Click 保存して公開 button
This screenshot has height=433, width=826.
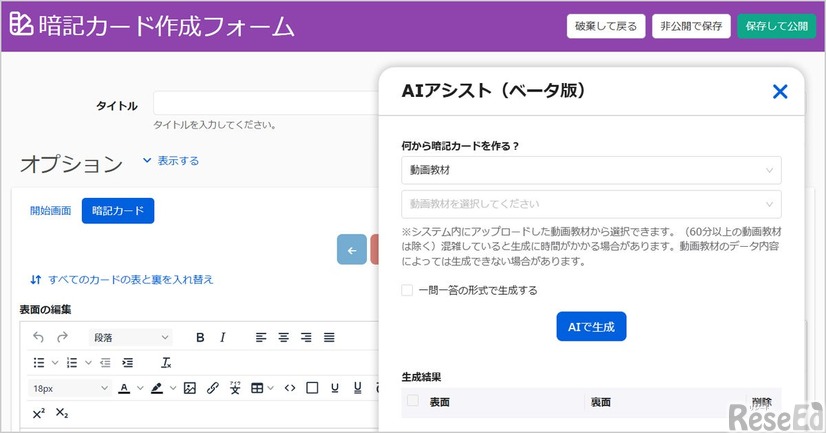coord(776,26)
